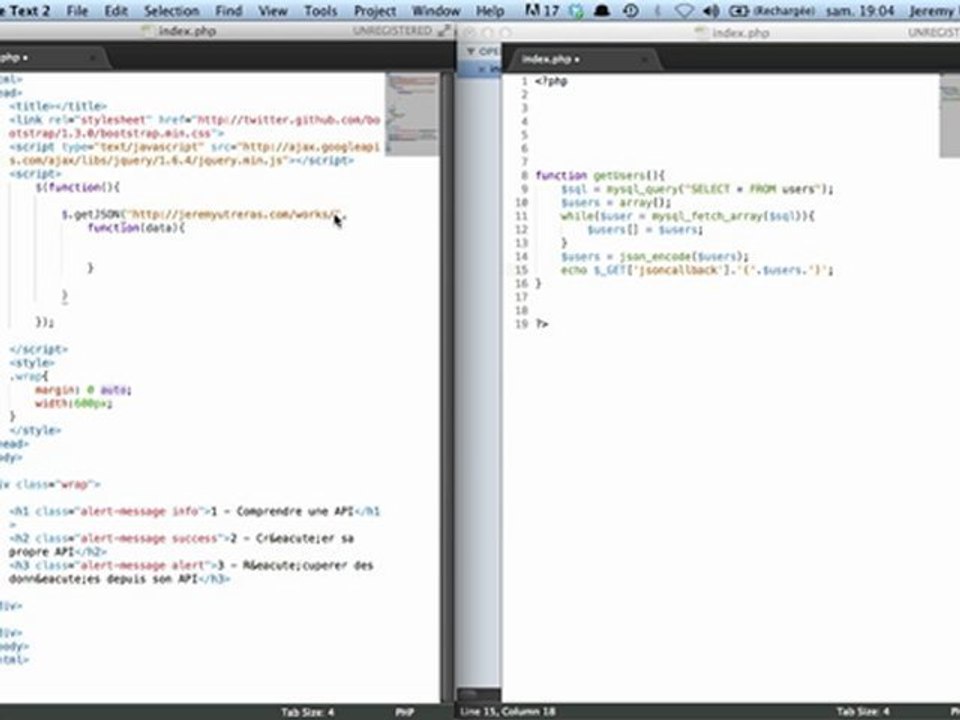This screenshot has width=960, height=720.
Task: Toggle fullscreen on the left window
Action: 444,31
